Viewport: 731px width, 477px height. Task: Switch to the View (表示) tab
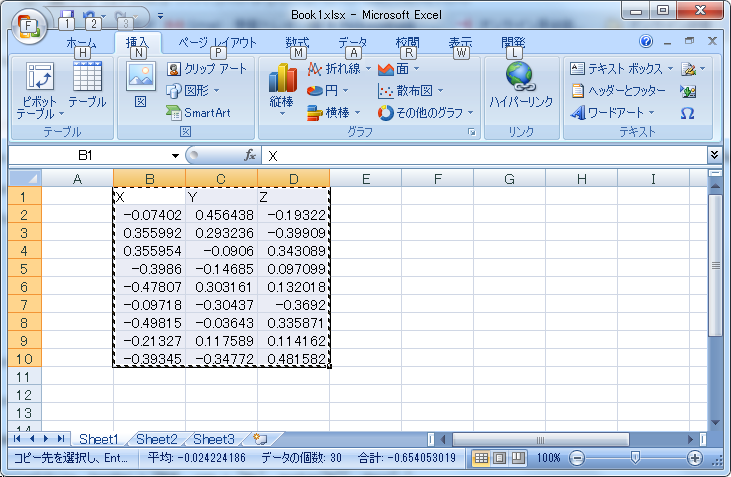tap(461, 43)
